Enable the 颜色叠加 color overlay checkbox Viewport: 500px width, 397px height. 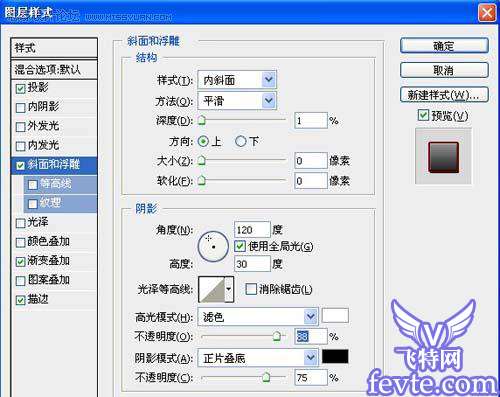pos(21,242)
